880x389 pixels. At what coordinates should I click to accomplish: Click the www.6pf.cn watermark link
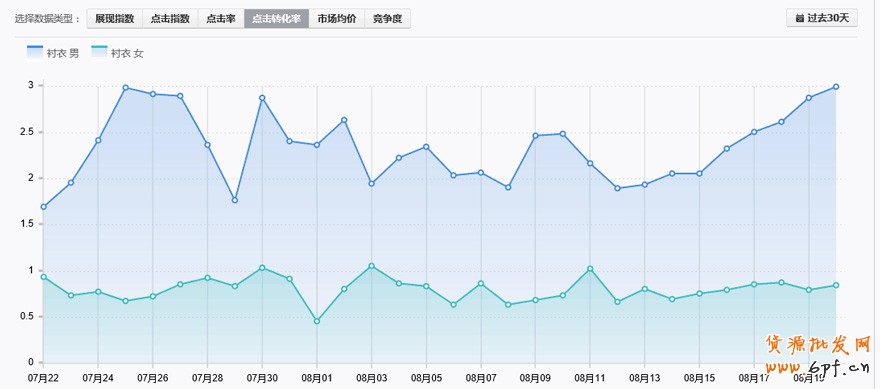(x=818, y=368)
